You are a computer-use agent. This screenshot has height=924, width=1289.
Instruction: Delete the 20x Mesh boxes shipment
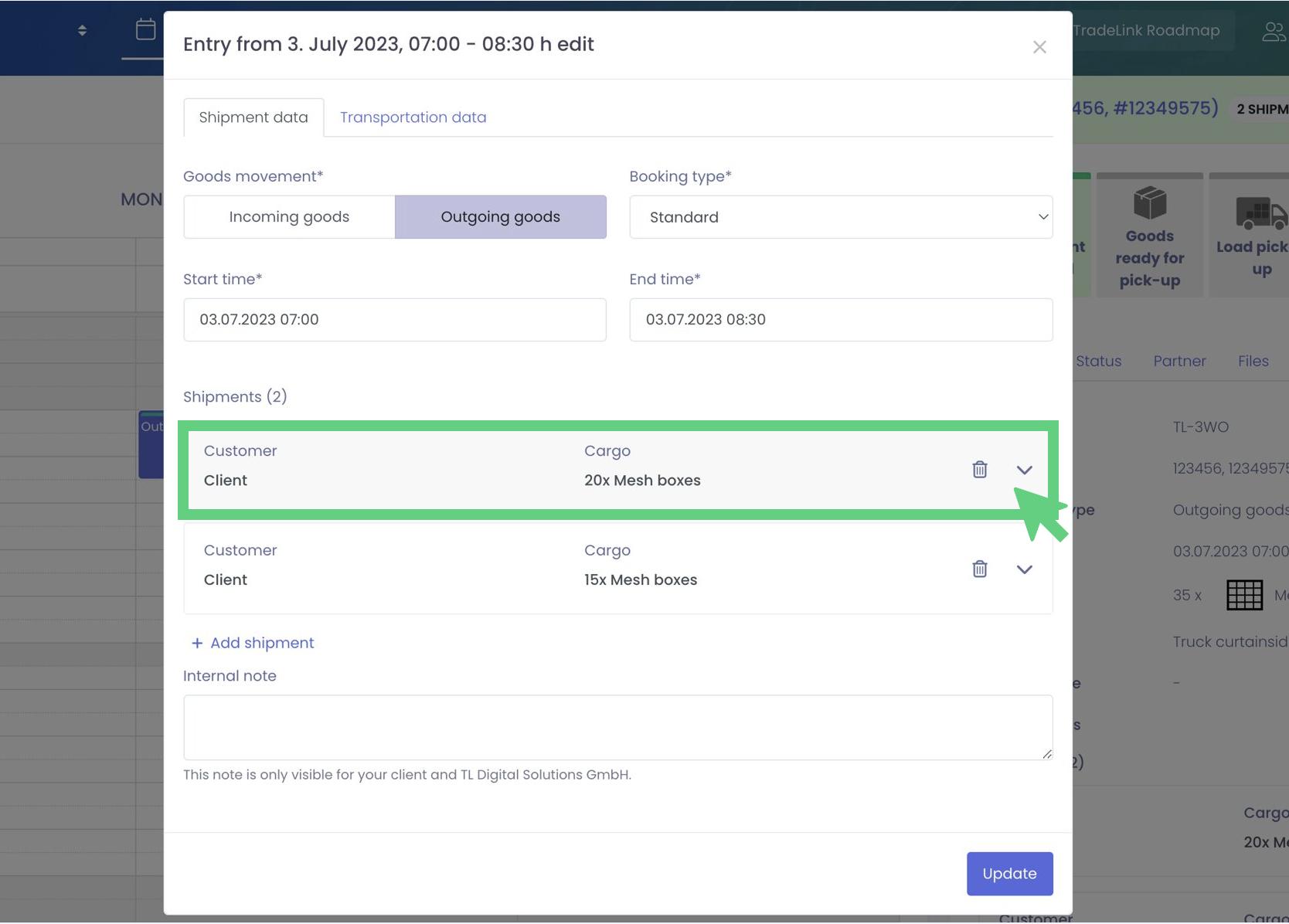979,470
